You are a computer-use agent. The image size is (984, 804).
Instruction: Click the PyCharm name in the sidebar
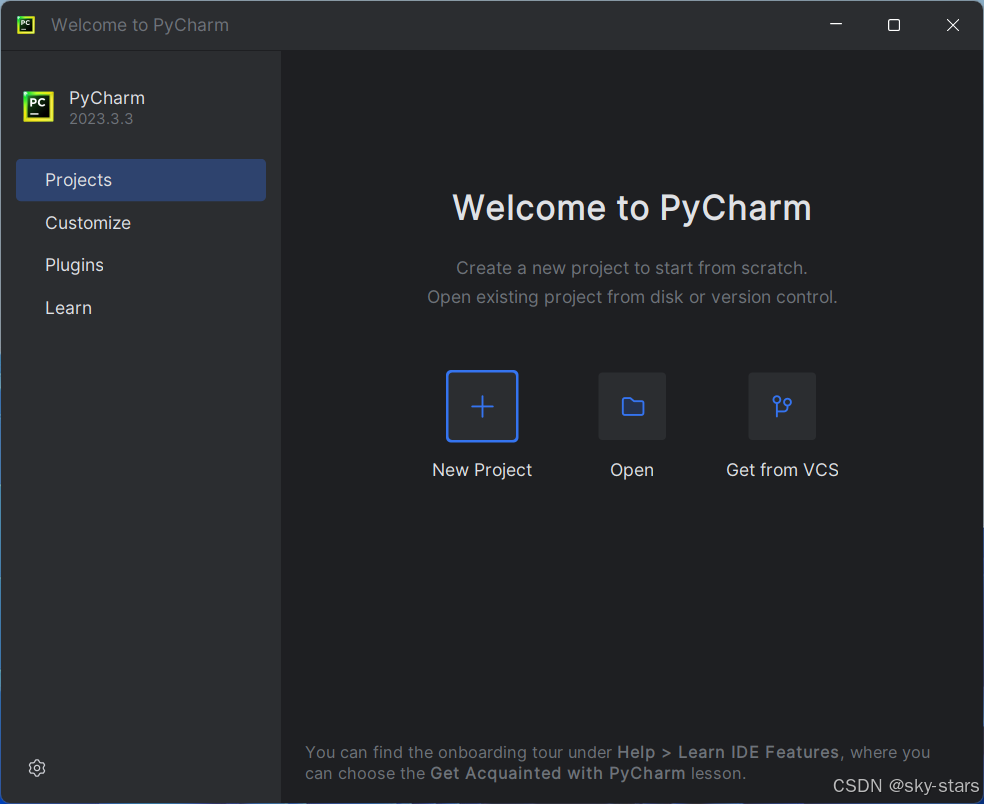coord(107,99)
